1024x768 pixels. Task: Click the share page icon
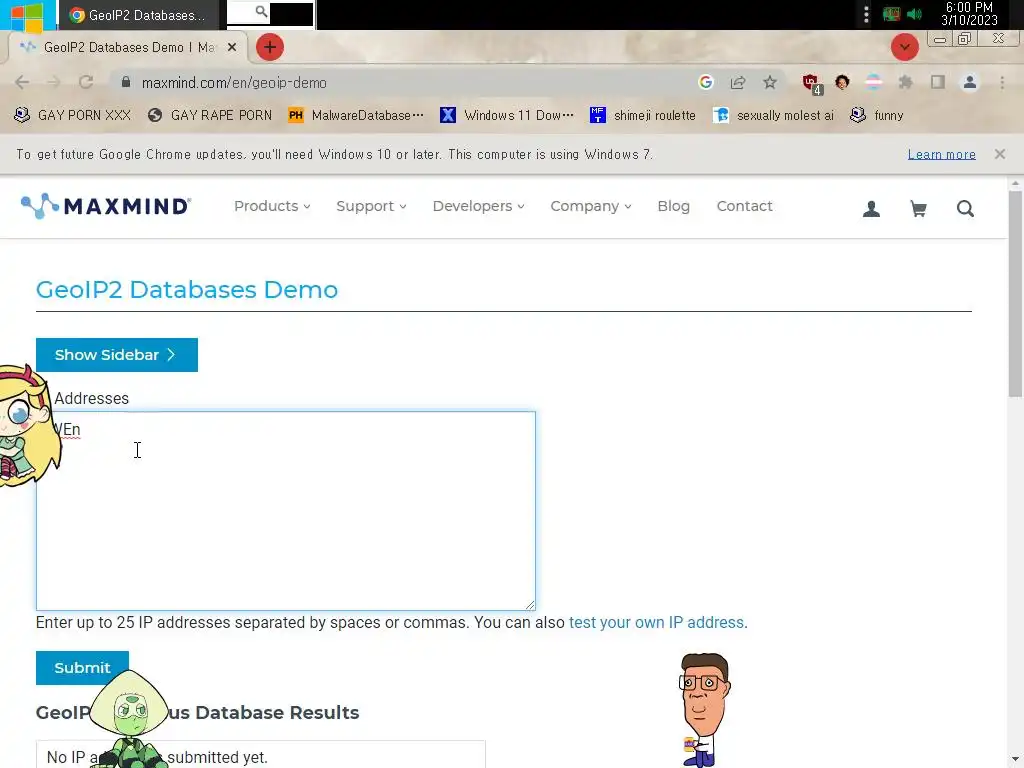(x=738, y=82)
